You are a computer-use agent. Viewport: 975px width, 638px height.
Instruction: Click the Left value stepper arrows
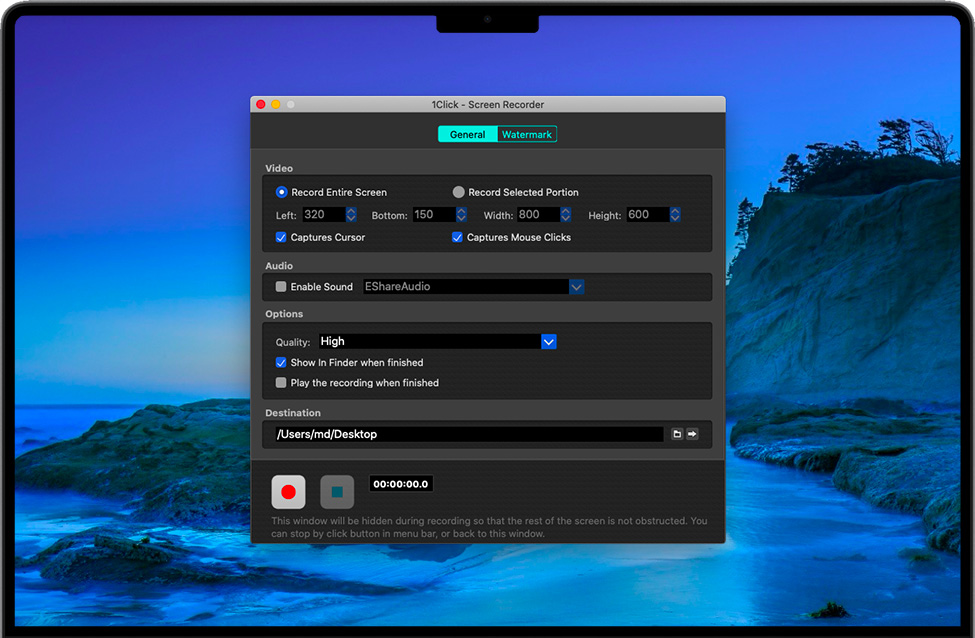tap(351, 215)
